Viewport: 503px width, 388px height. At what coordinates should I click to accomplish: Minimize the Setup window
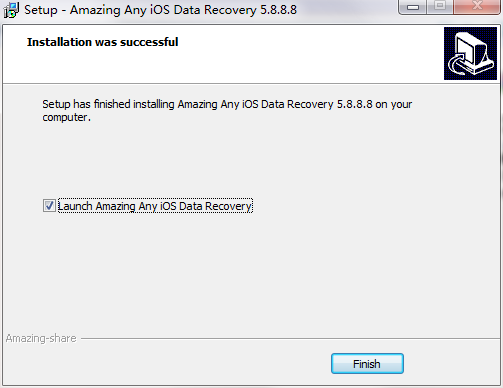(413, 7)
